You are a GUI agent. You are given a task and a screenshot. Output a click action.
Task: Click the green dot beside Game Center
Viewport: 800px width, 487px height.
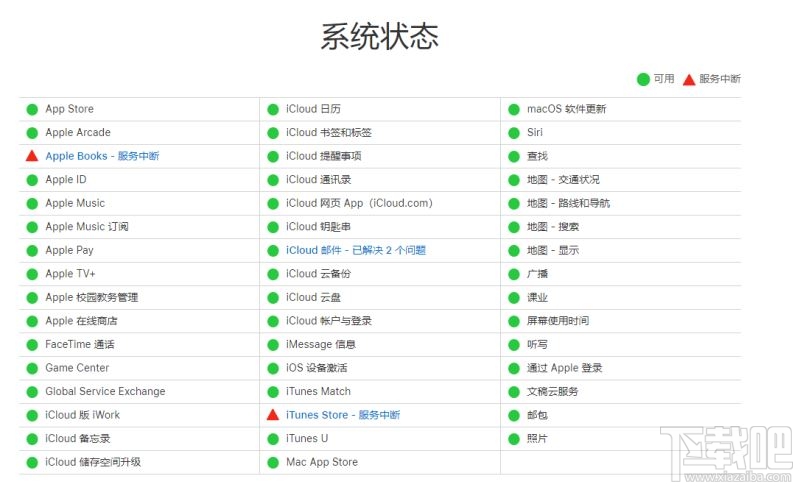coord(32,368)
